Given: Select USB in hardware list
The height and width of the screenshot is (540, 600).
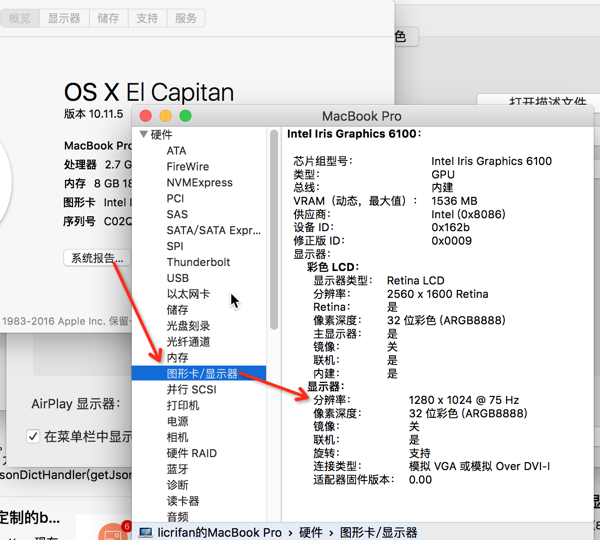Looking at the screenshot, I should click(178, 278).
